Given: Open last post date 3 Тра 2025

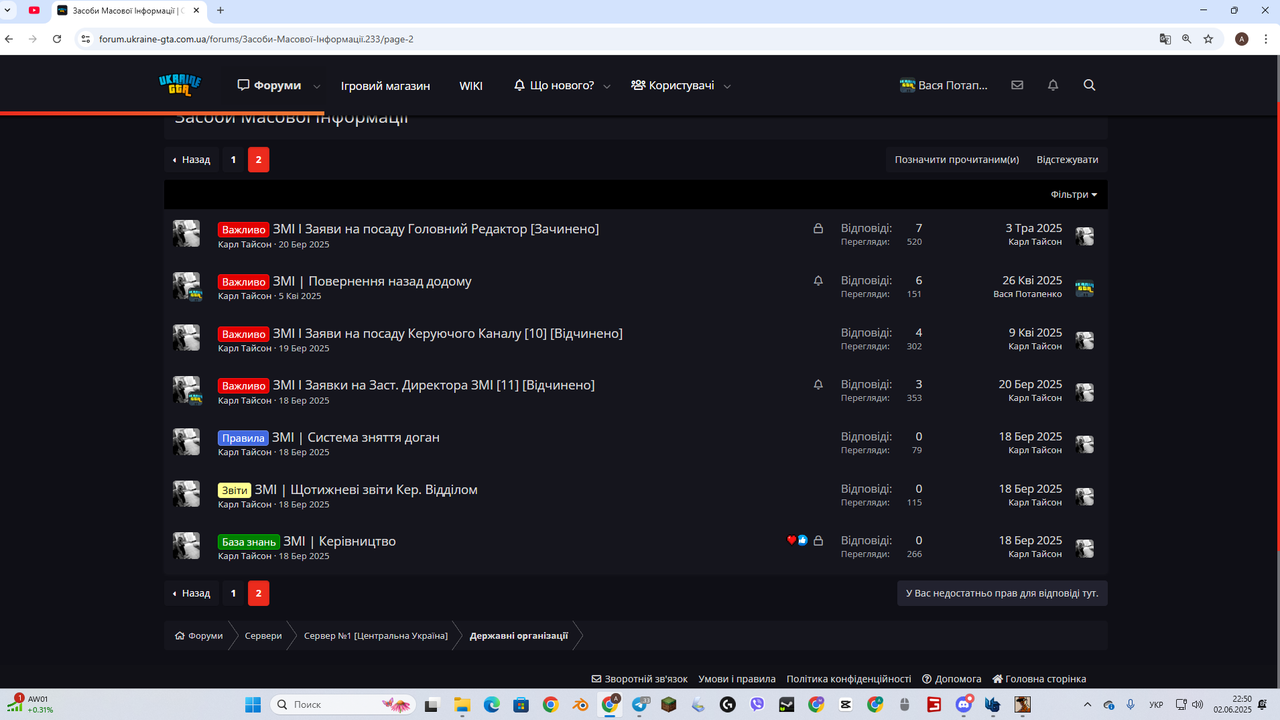Looking at the screenshot, I should point(1034,228).
